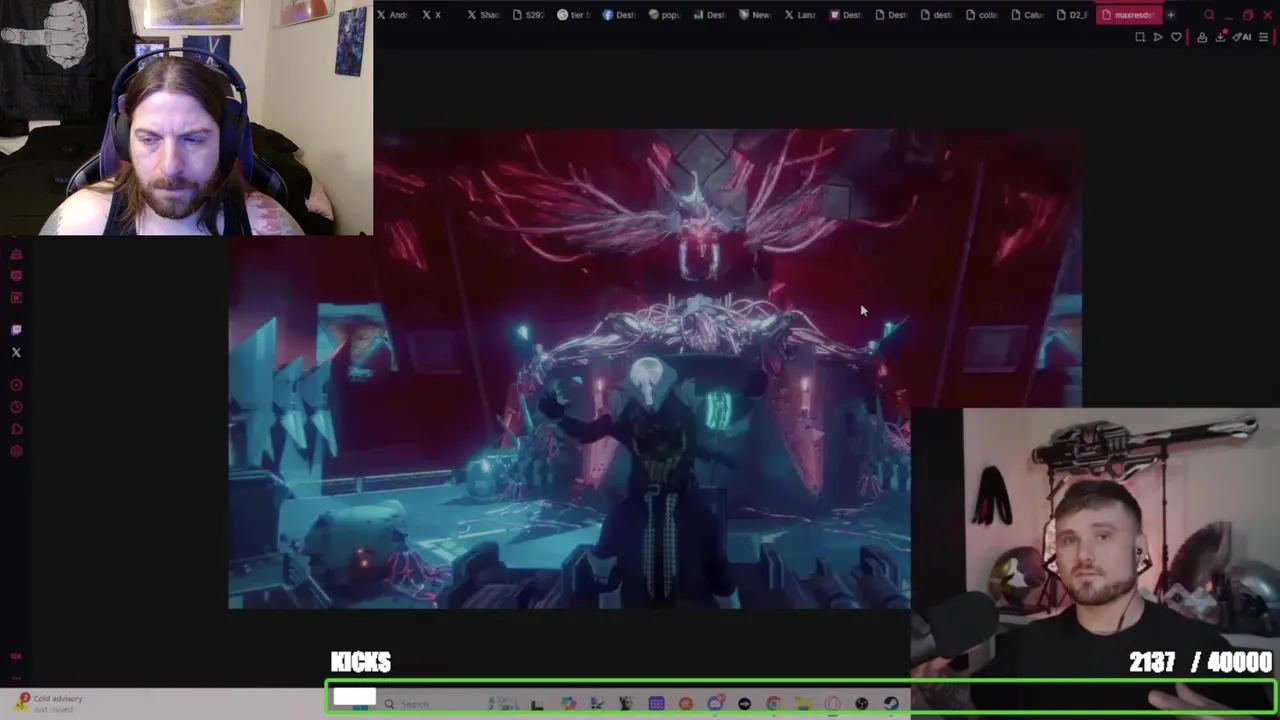Open Opera GX from the taskbar
Image resolution: width=1280 pixels, height=720 pixels.
pyautogui.click(x=833, y=704)
